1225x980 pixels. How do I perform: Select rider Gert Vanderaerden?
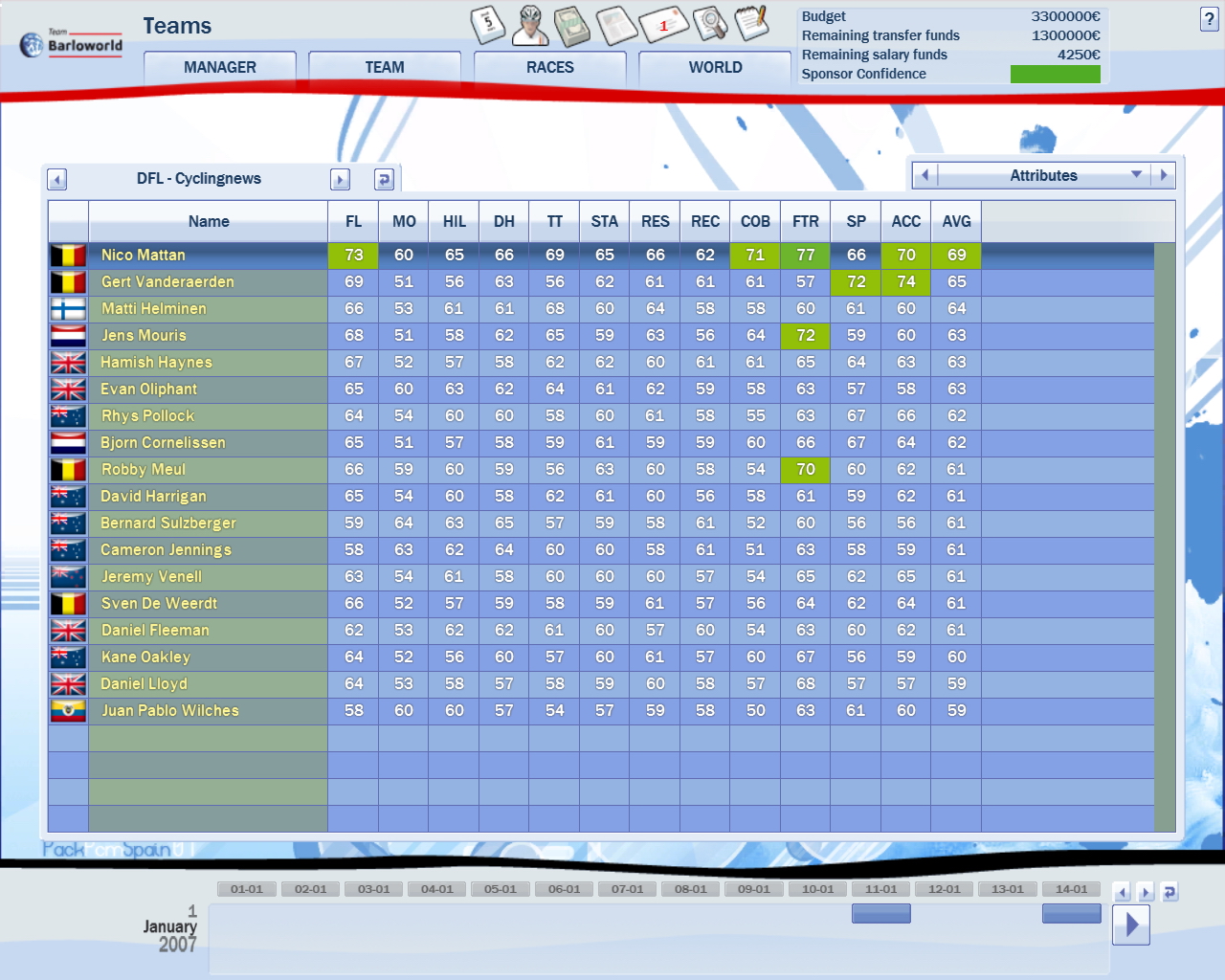(x=167, y=282)
